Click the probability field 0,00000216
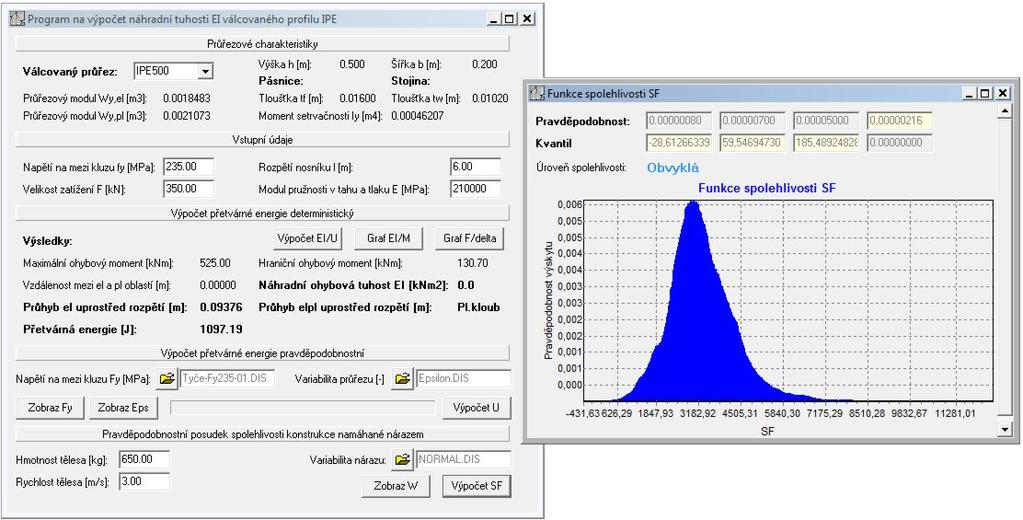The image size is (1023, 520). [x=900, y=121]
